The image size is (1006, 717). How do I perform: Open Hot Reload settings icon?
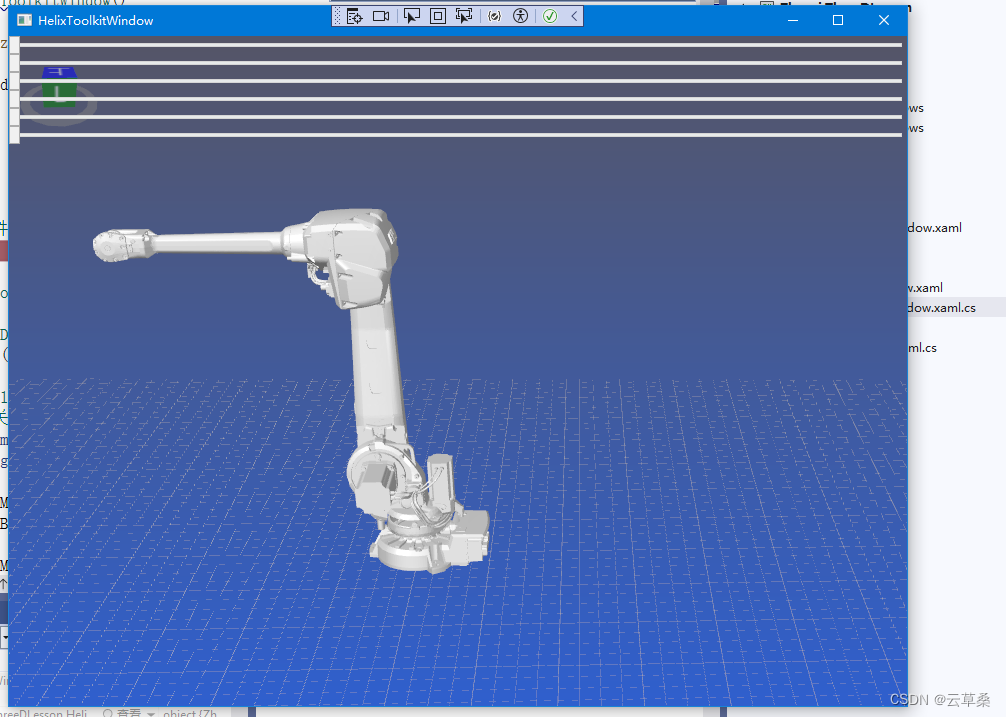495,16
